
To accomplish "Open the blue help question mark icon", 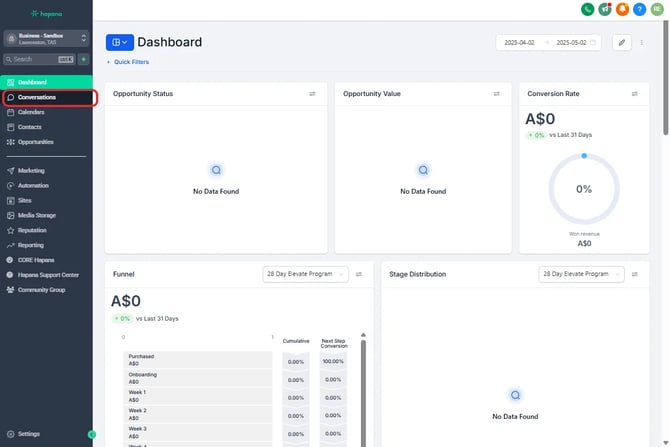I will (x=639, y=9).
